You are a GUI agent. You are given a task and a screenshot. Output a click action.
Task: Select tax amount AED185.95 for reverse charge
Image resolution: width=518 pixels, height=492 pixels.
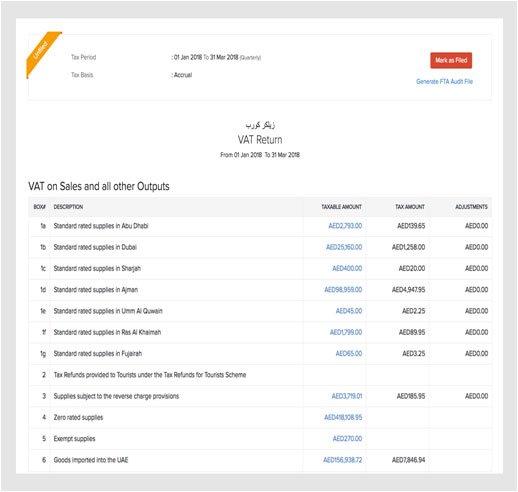[411, 396]
